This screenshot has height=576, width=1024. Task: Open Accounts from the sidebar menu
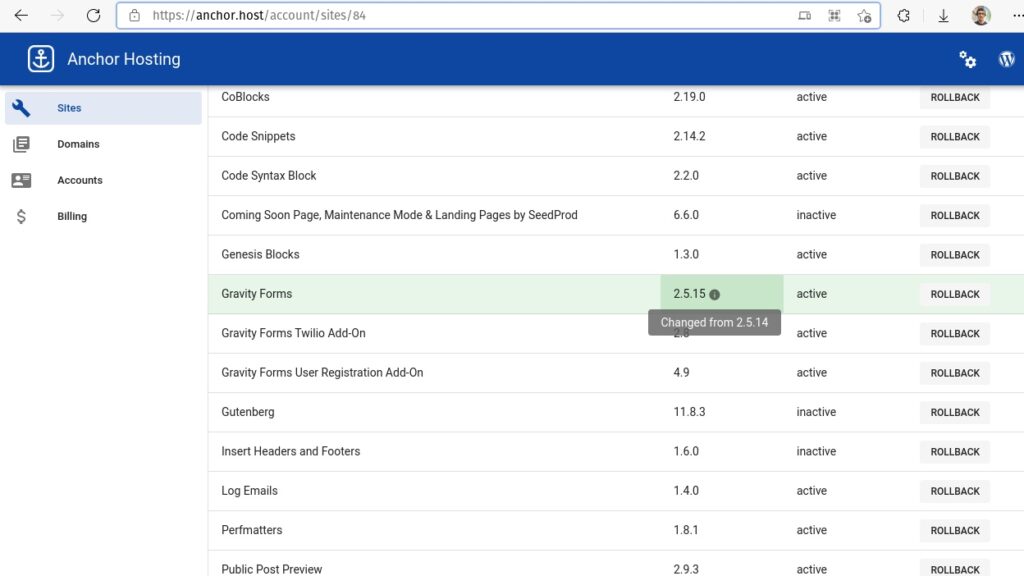coord(103,180)
